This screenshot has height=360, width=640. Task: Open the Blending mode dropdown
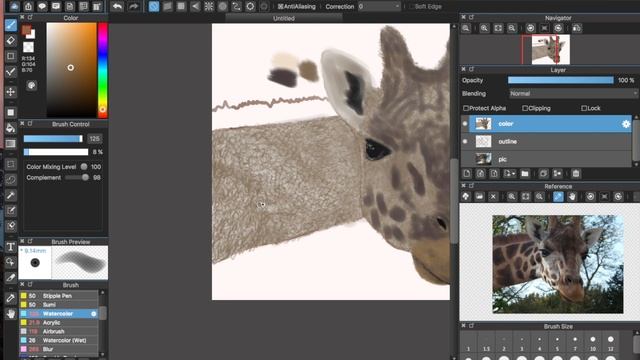click(x=573, y=93)
